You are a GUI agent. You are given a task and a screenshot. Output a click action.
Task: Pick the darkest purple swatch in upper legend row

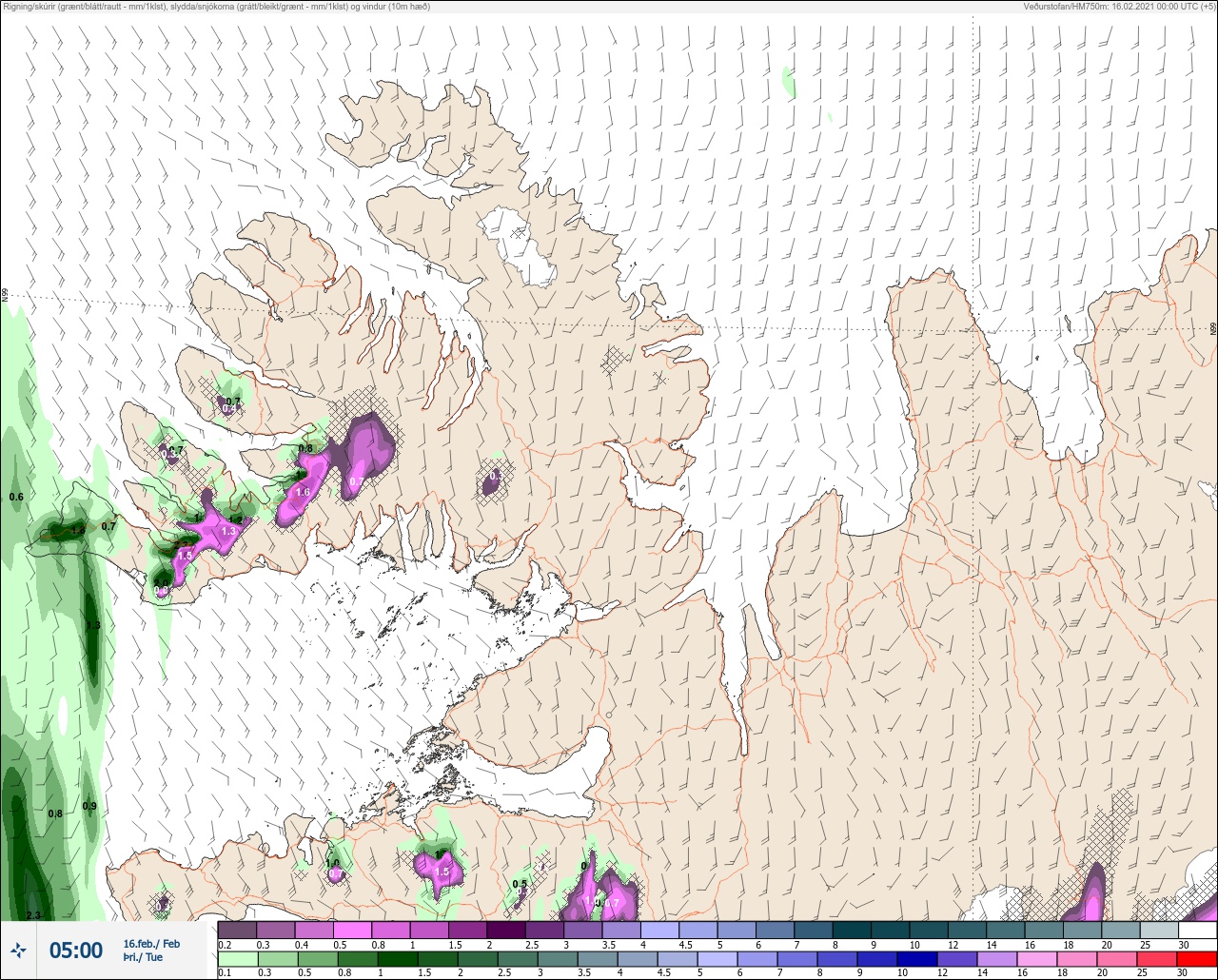506,931
